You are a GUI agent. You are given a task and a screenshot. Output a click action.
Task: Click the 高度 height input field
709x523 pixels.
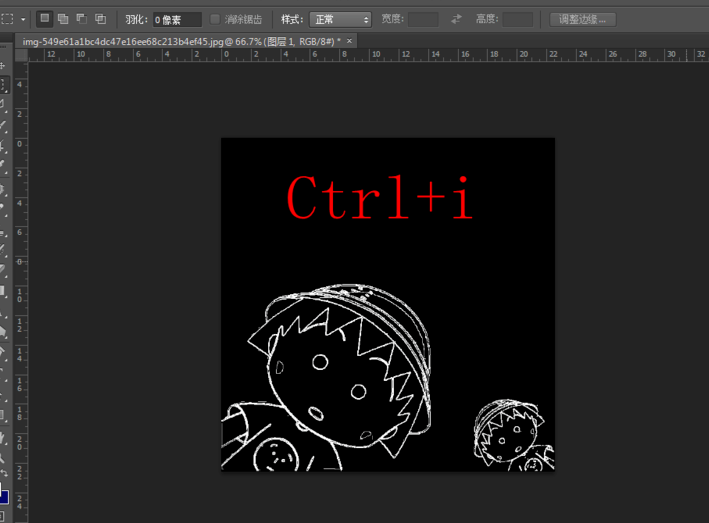coord(518,19)
